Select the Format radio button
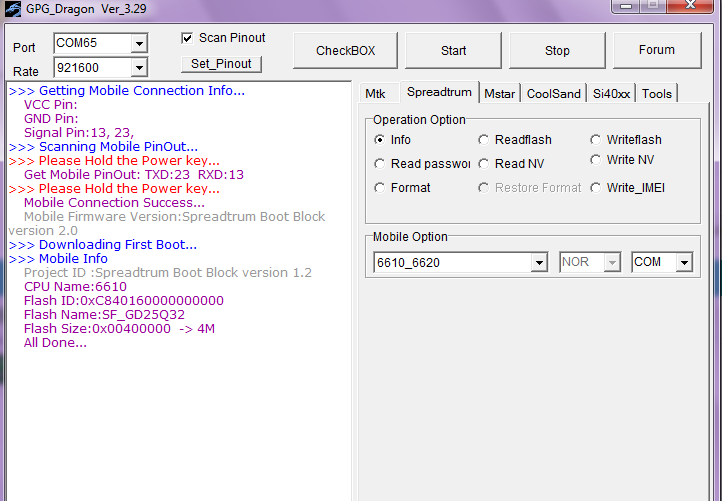The height and width of the screenshot is (501, 722). pyautogui.click(x=379, y=188)
